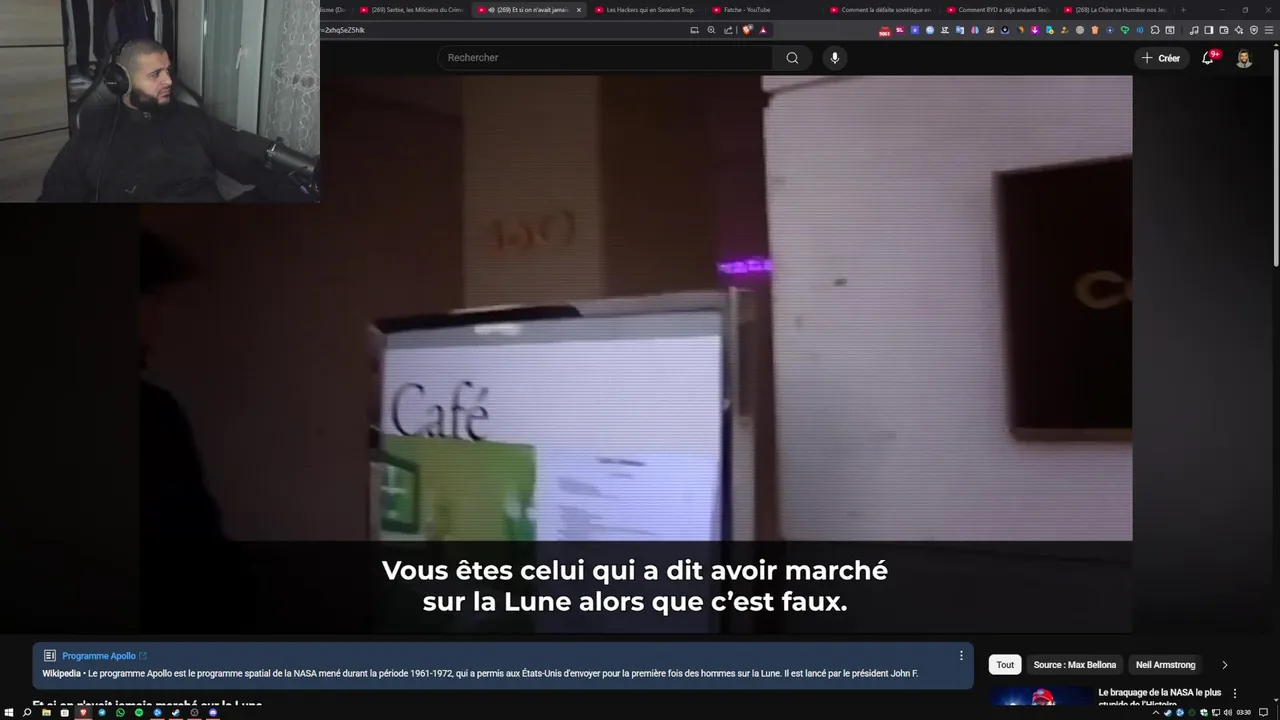The width and height of the screenshot is (1280, 720).
Task: Click the YouTube search magnifier button
Action: pos(792,58)
